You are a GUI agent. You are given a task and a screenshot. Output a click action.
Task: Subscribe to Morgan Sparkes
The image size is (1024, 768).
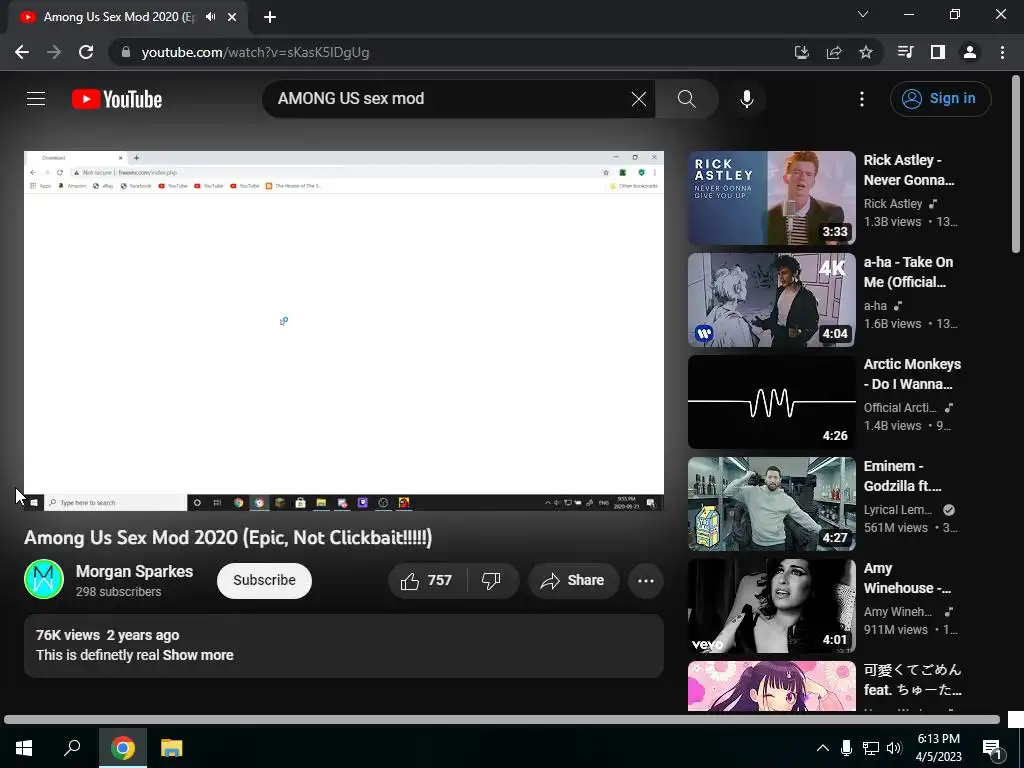(264, 581)
